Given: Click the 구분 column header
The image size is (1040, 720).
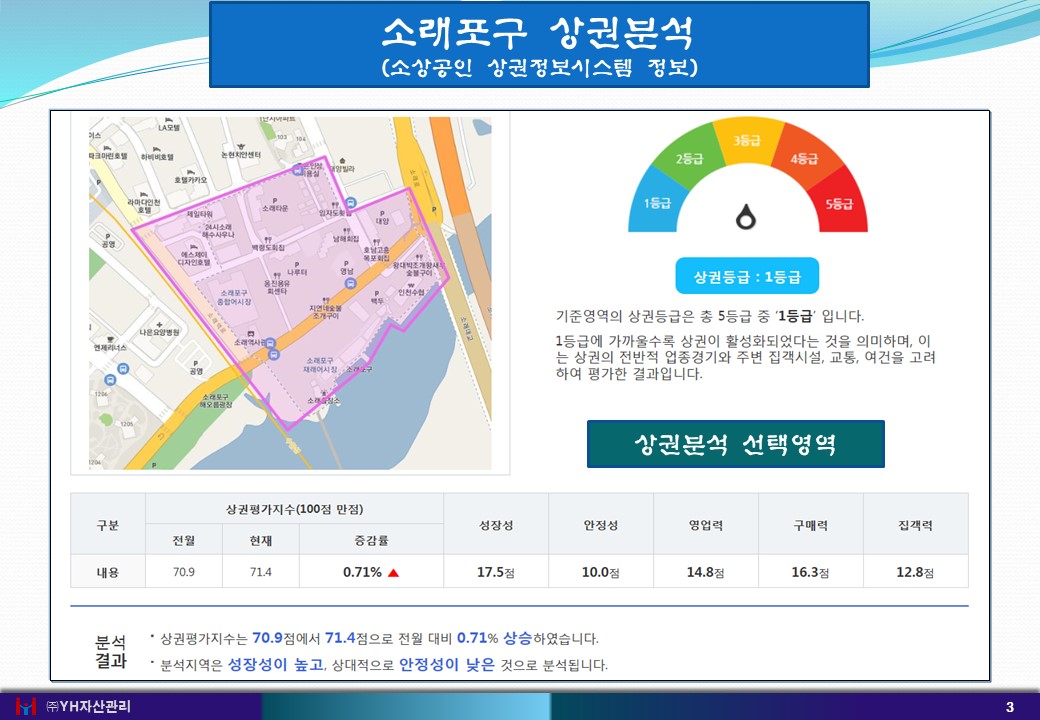Looking at the screenshot, I should pyautogui.click(x=108, y=524).
